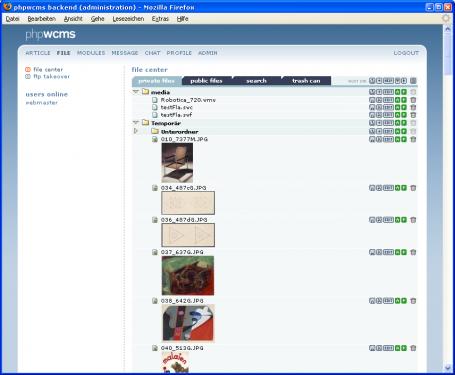Upload a file into the media folder

372,92
